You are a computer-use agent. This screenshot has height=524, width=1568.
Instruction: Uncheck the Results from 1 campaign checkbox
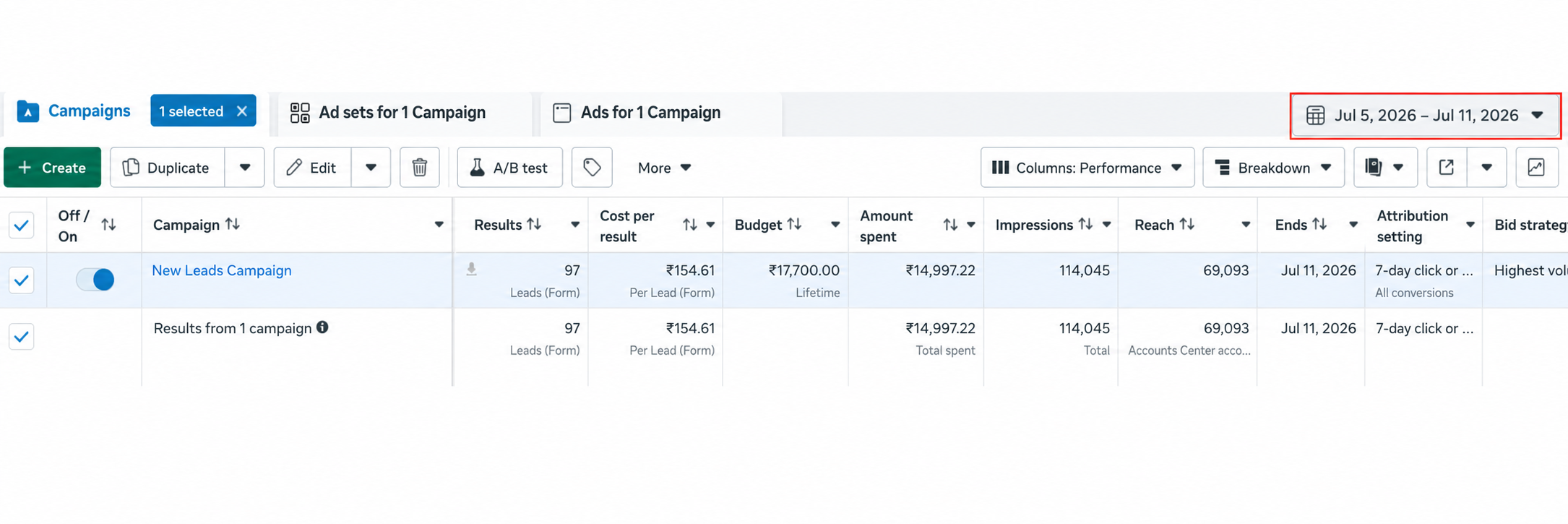(x=22, y=337)
